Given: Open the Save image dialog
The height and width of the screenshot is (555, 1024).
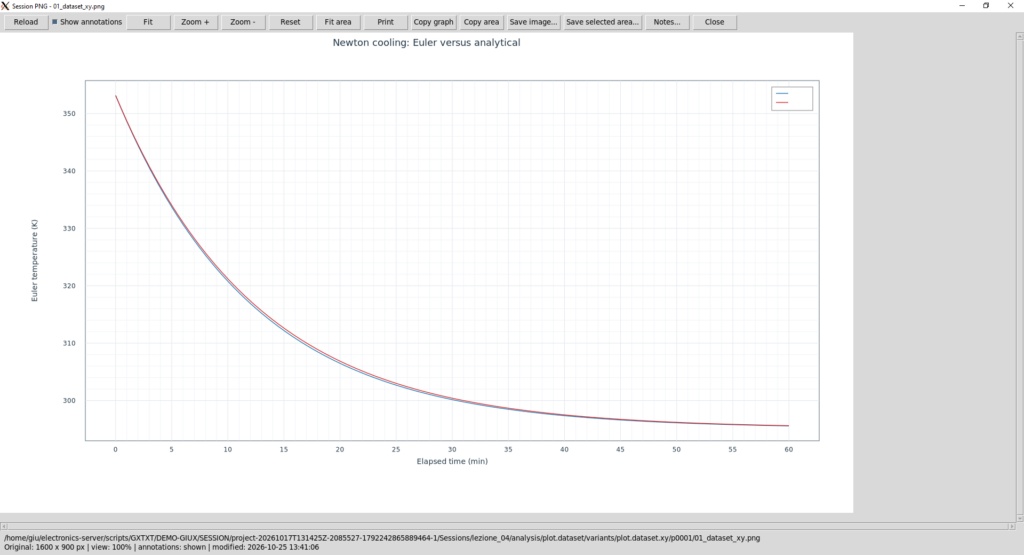Looking at the screenshot, I should (534, 22).
